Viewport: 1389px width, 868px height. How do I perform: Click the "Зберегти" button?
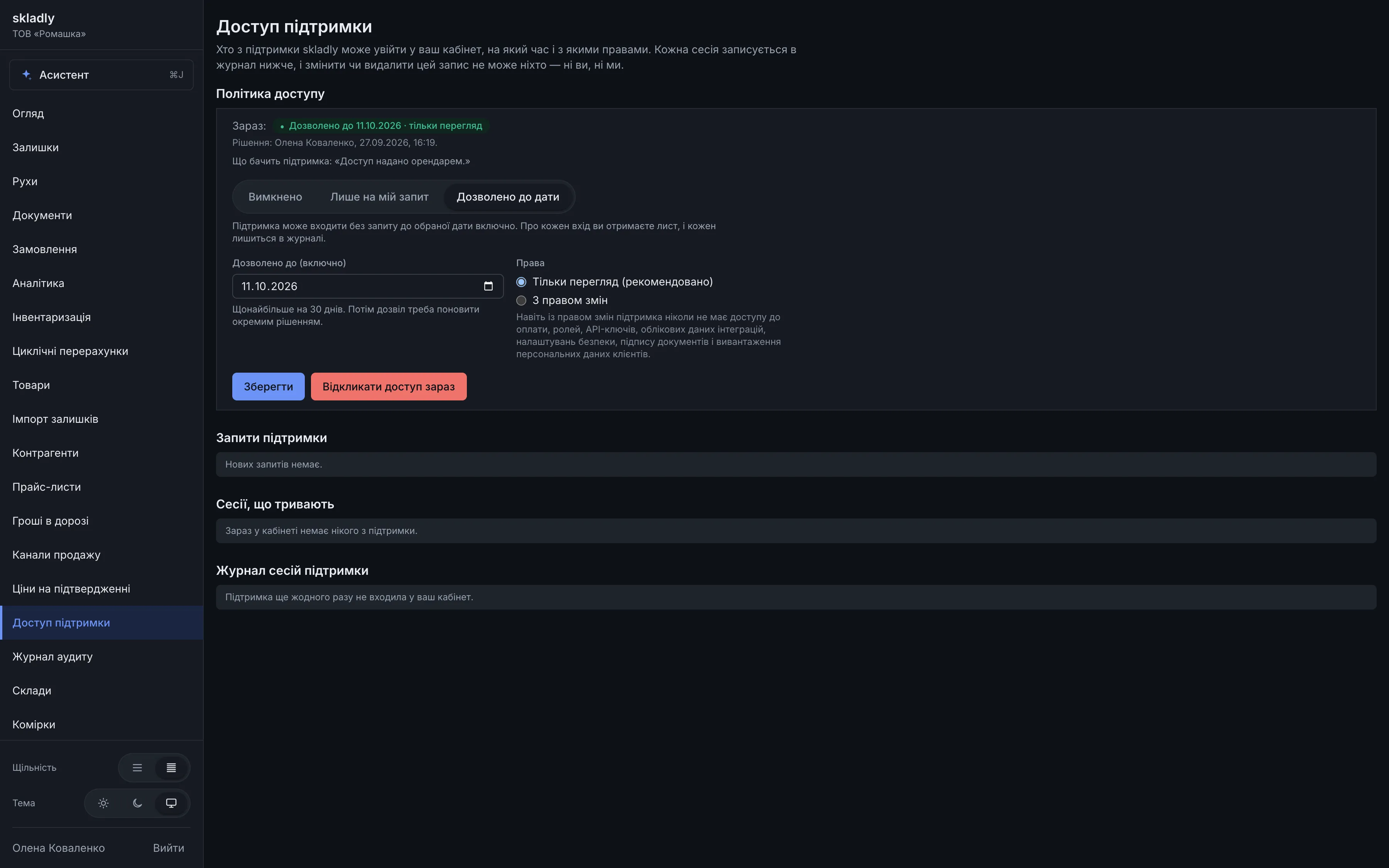268,386
